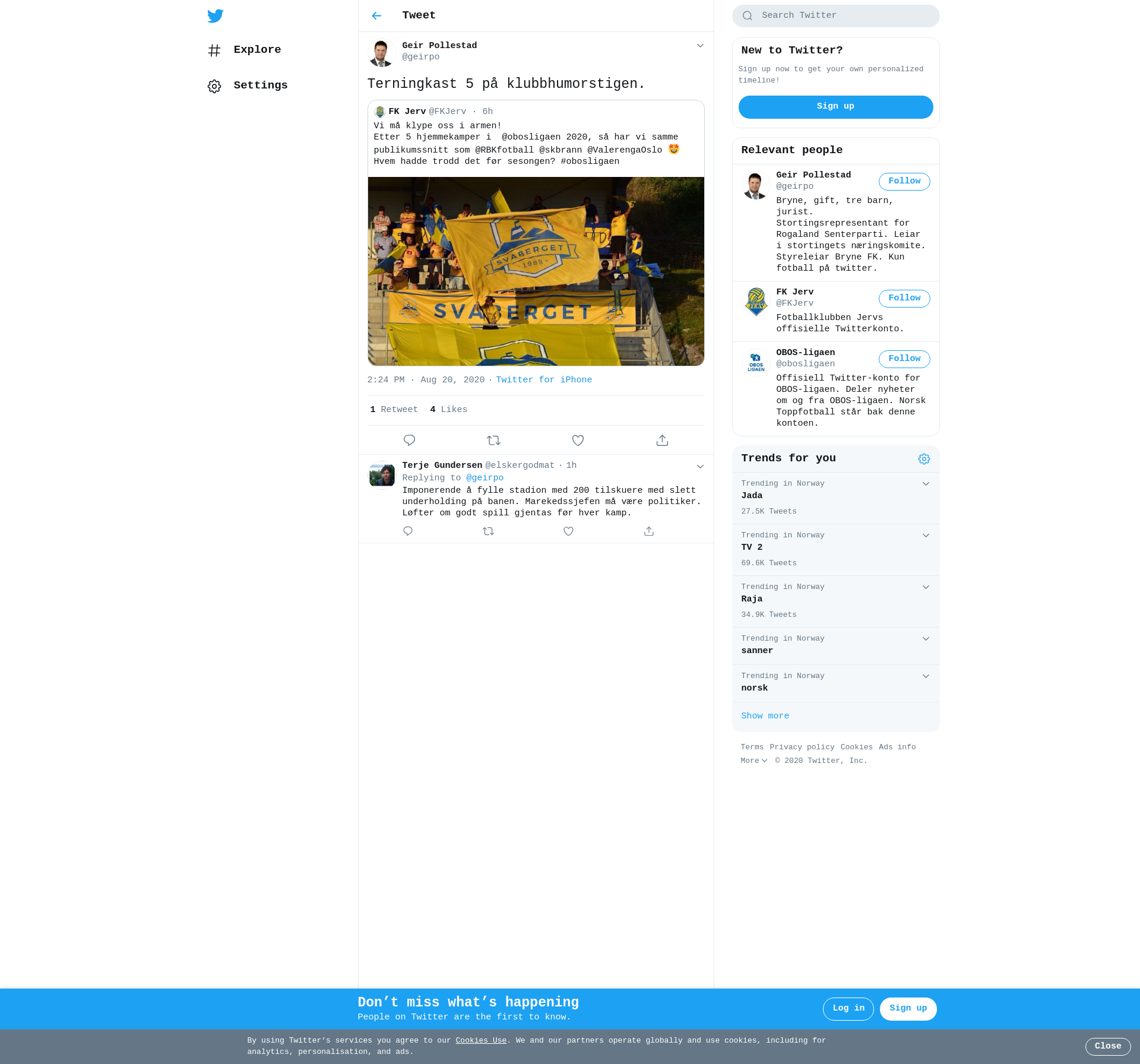View the 1 Retweet list
The width and height of the screenshot is (1140, 1064).
point(394,410)
